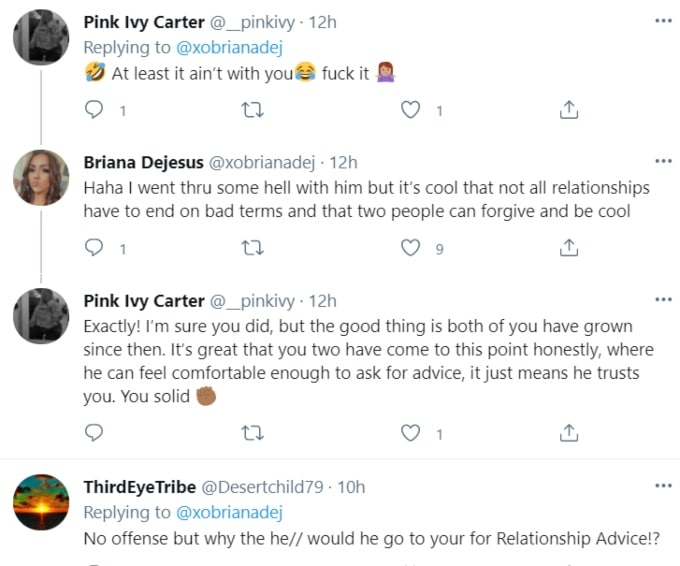Reply to the 'Exactly! I'm sure' tweet
Viewport: 680px width, 566px height.
(95, 433)
